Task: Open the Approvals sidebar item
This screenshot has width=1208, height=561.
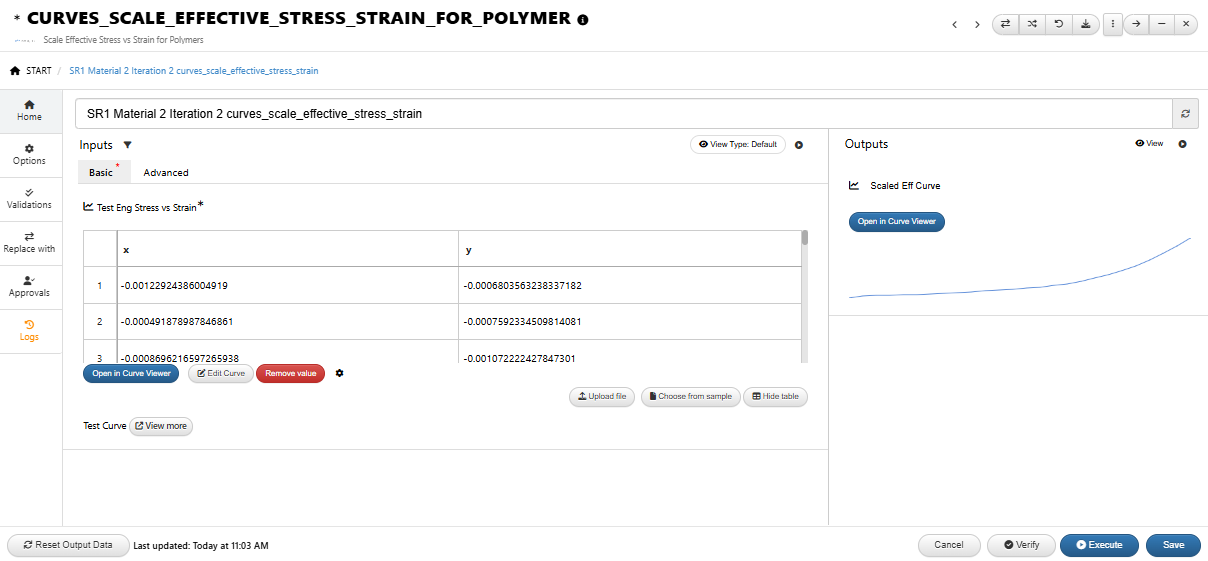Action: 29,286
